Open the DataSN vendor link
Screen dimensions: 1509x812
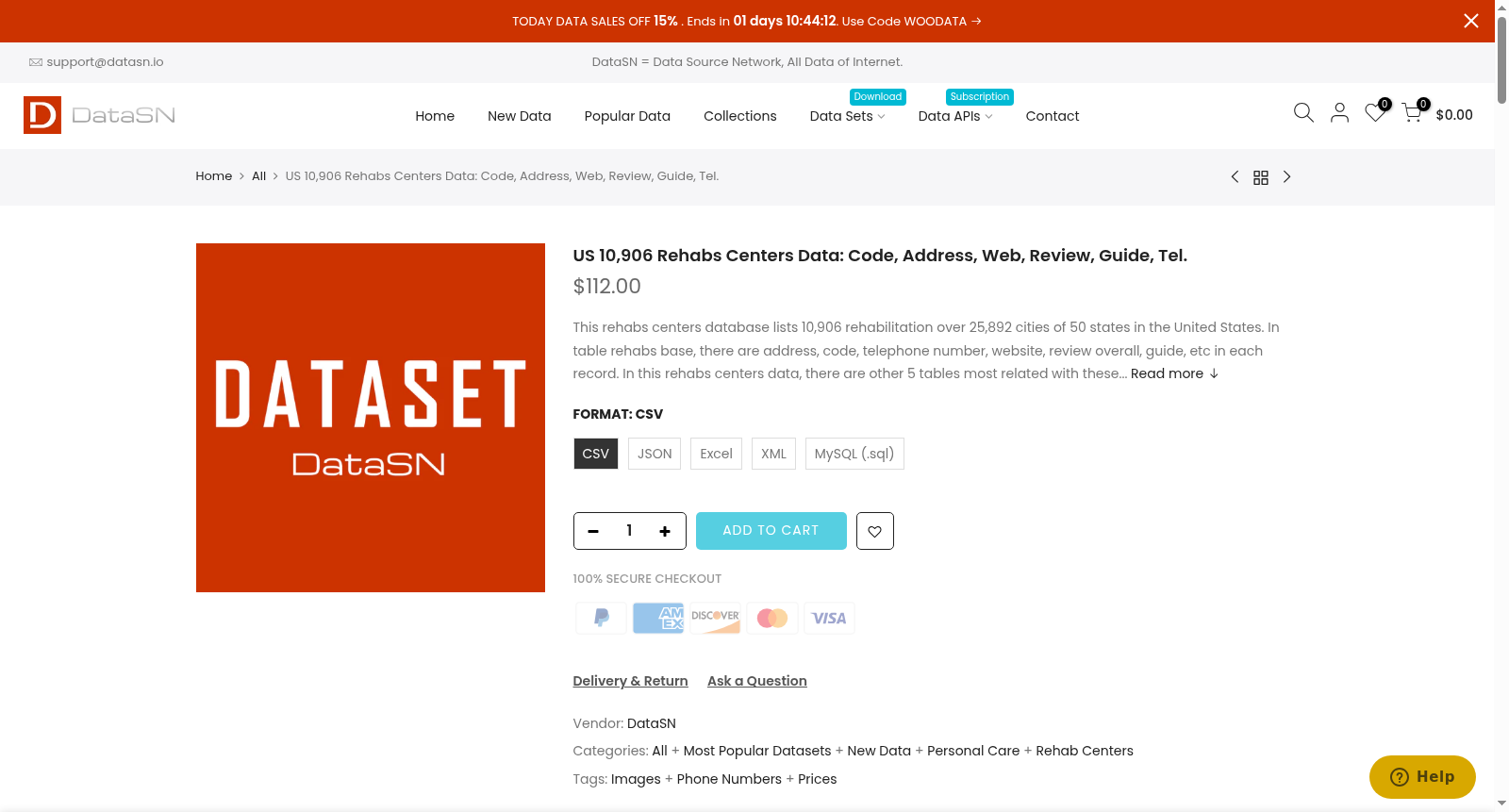pos(652,723)
